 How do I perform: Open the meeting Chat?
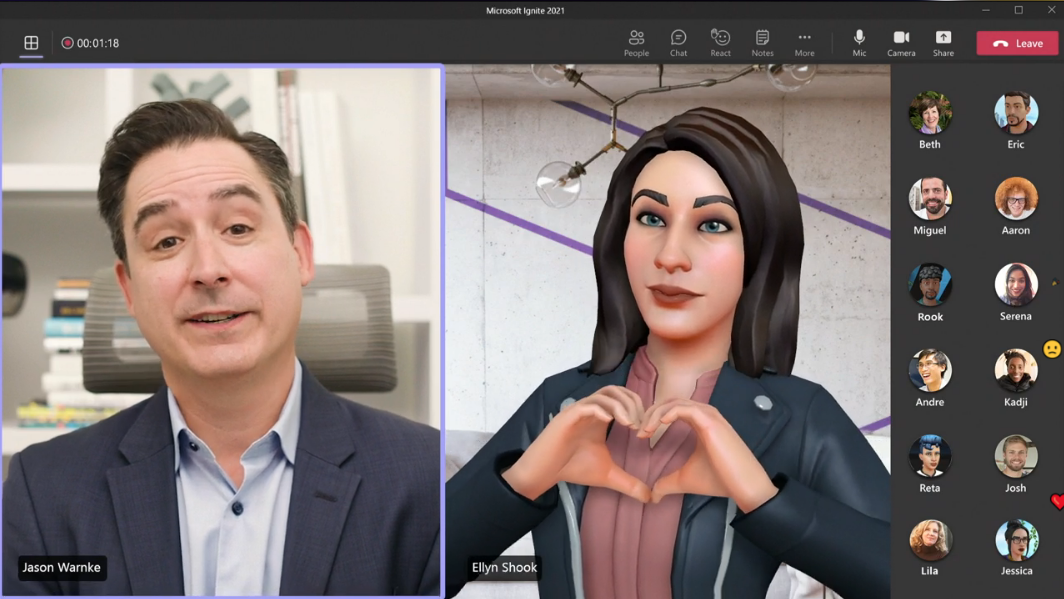678,42
